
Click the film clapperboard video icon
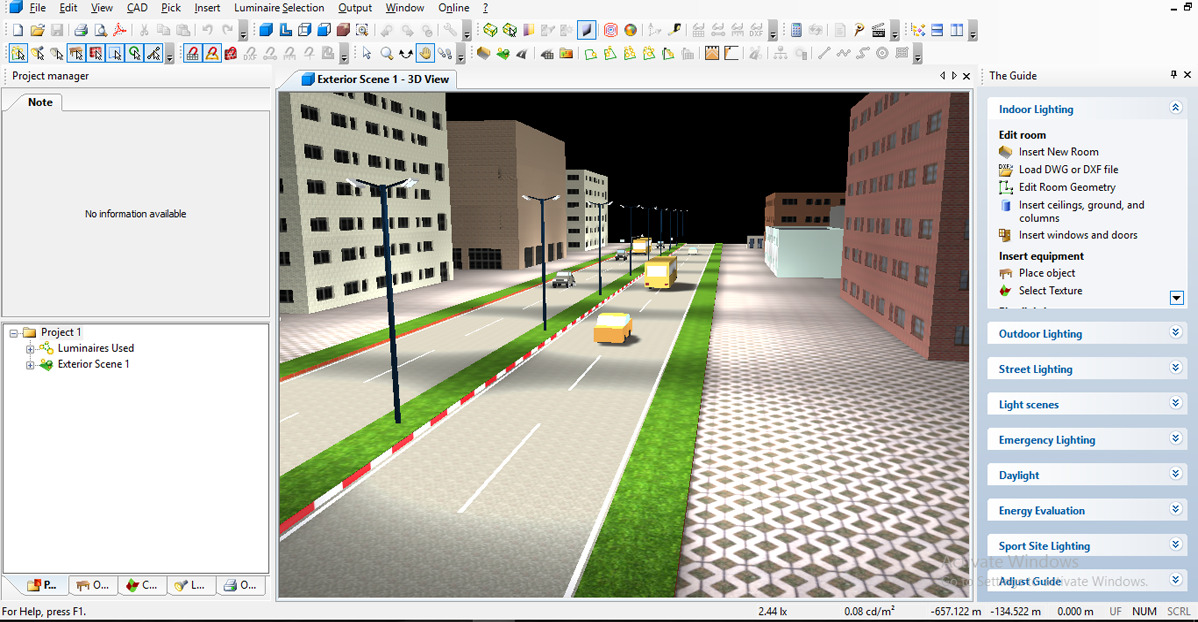coord(879,31)
